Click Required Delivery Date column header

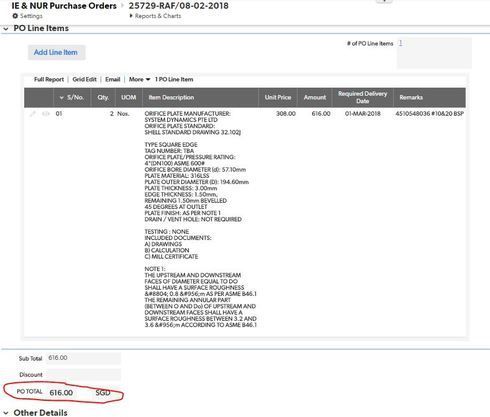(363, 97)
